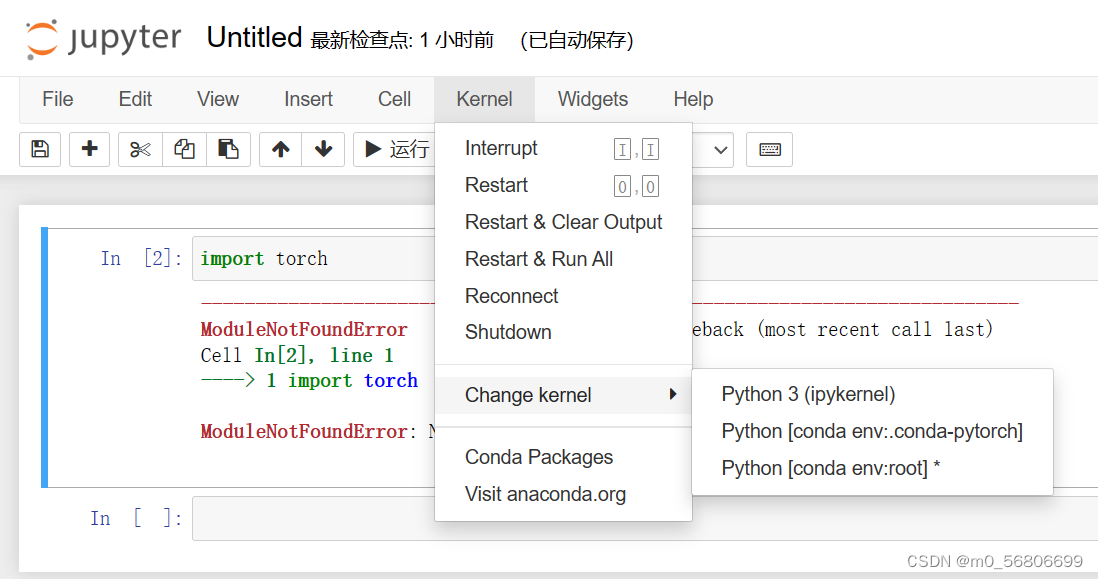Viewport: 1098px width, 579px height.
Task: Click the Jupyter logo
Action: click(x=103, y=38)
